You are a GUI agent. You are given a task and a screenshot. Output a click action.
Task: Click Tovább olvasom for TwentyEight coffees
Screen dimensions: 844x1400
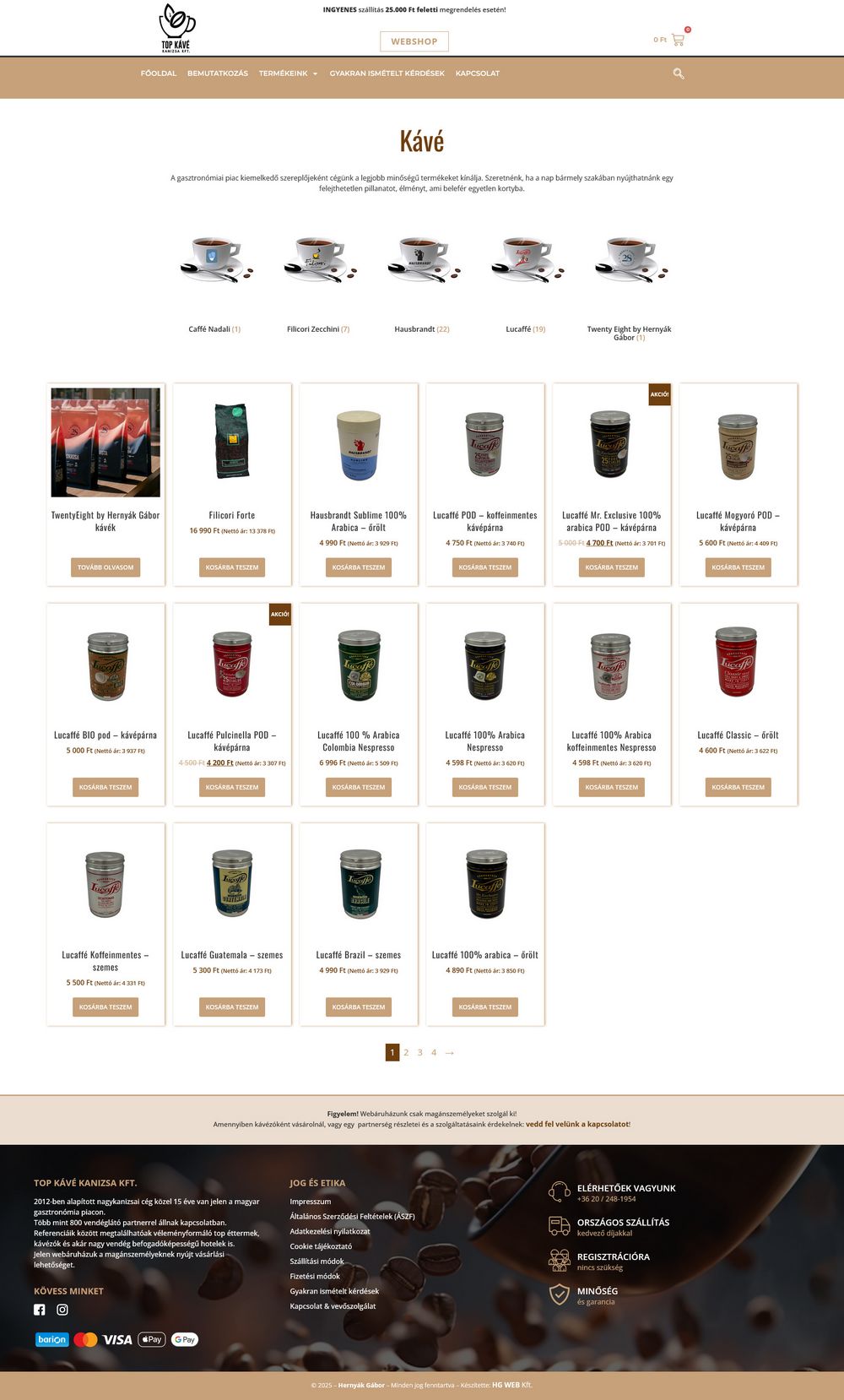(105, 567)
